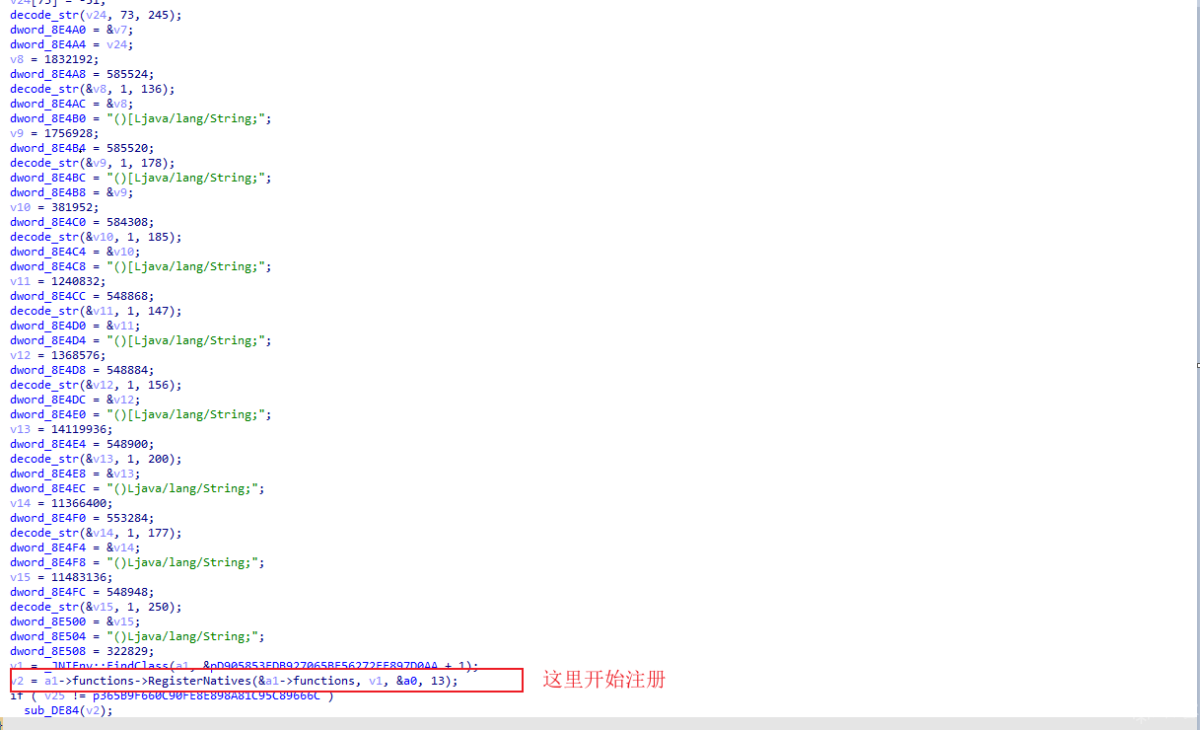Select the if ( v25 != ... condition line
Image resolution: width=1200 pixels, height=730 pixels.
point(172,696)
